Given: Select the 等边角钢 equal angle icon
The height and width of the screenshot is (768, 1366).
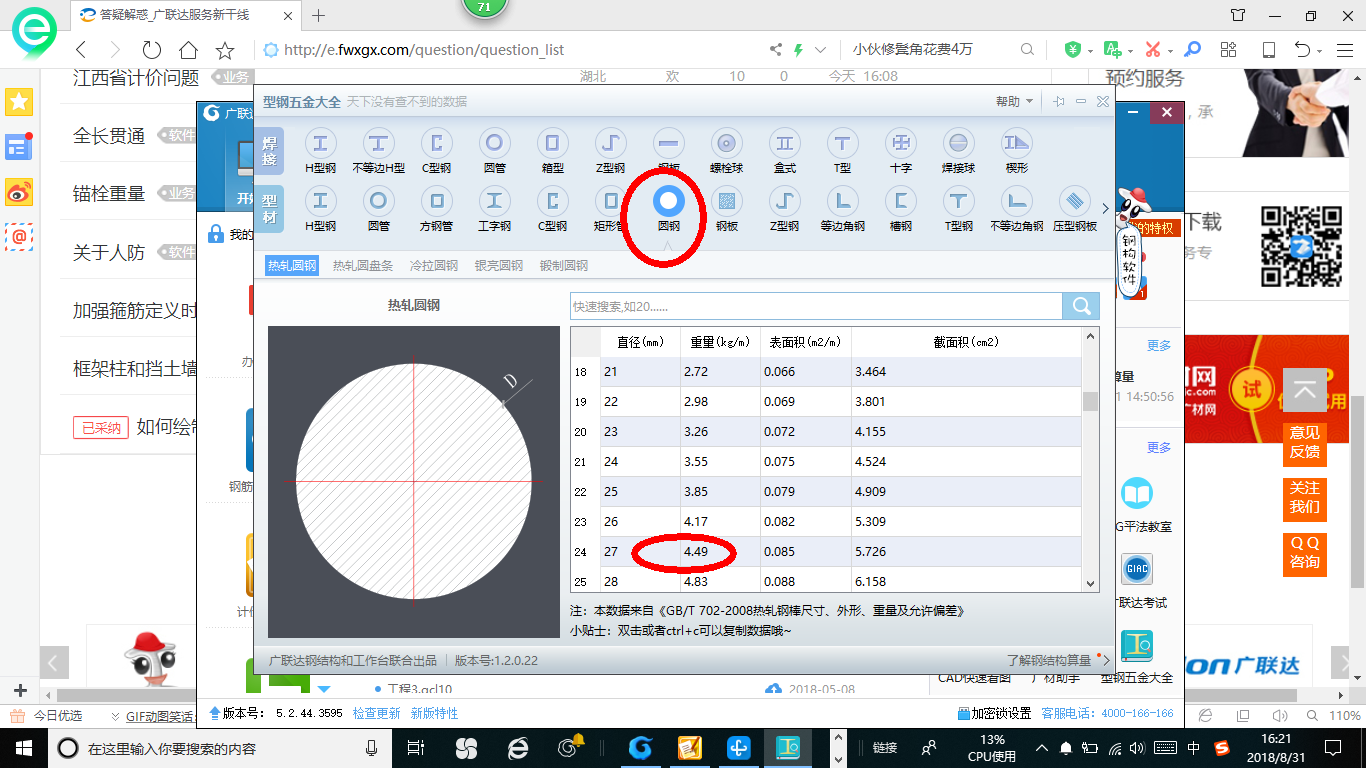Looking at the screenshot, I should point(843,209).
